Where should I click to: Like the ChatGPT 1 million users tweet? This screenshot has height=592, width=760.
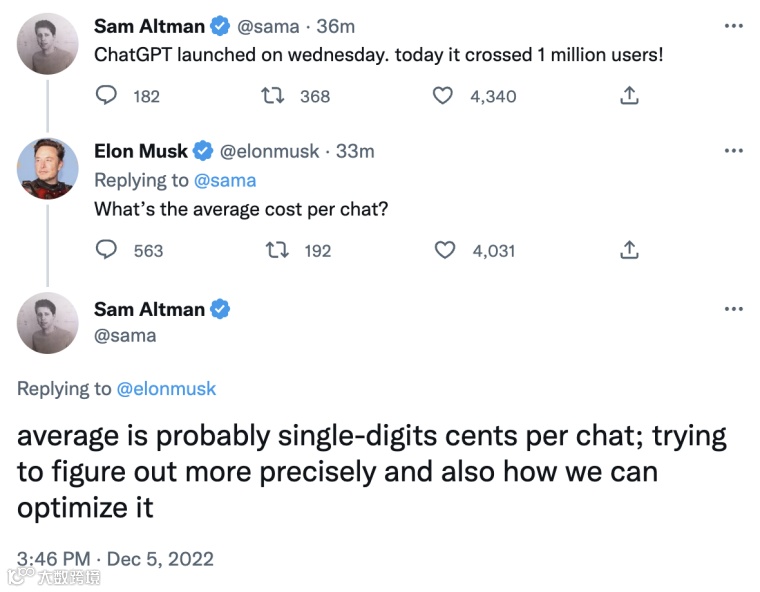point(443,96)
